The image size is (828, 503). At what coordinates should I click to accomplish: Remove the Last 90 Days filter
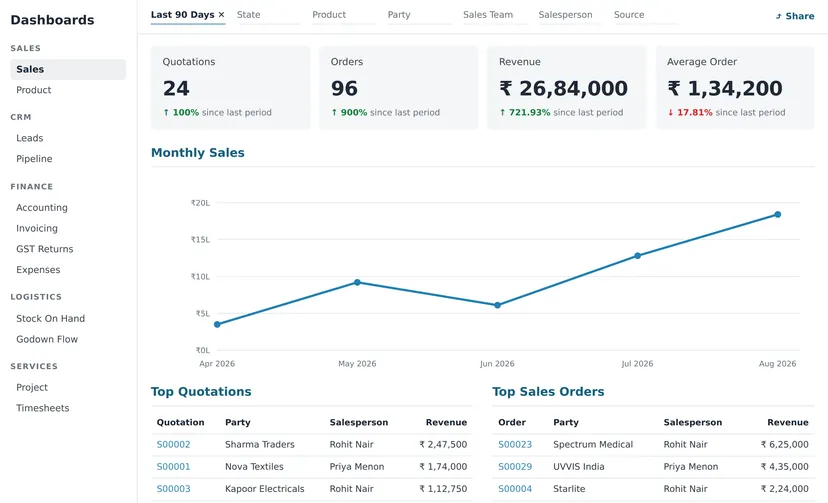pos(221,15)
